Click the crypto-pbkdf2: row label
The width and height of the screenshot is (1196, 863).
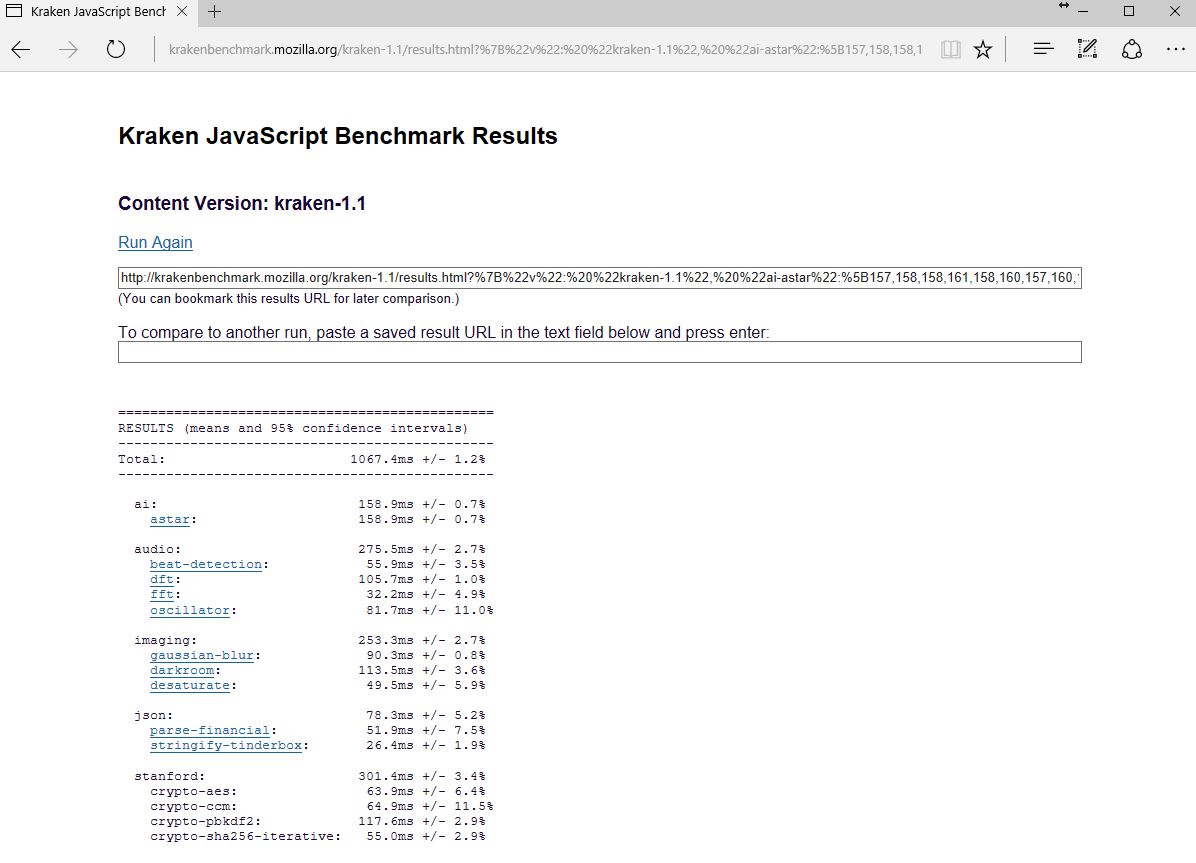tap(206, 822)
